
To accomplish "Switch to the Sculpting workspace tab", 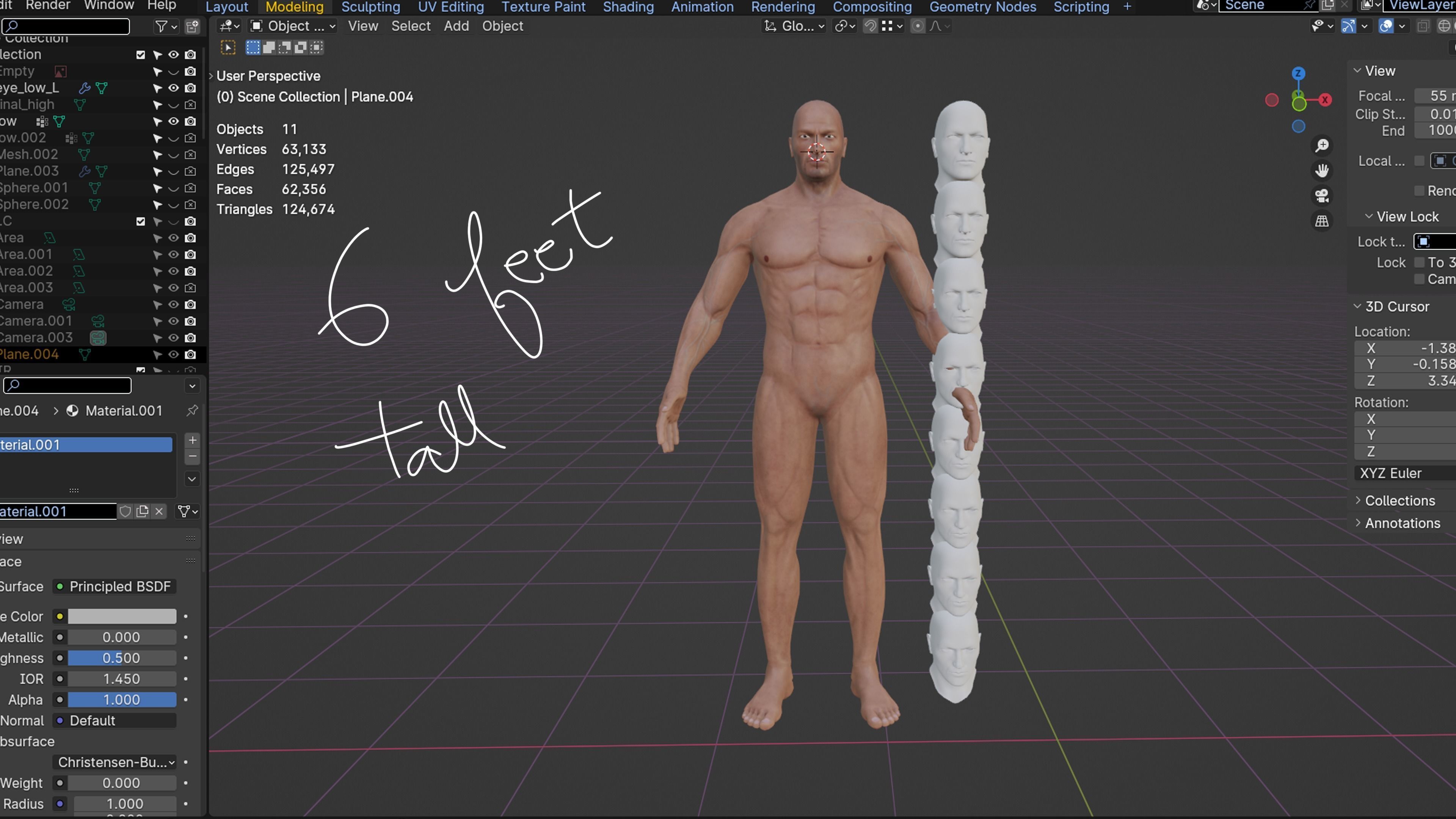I will [x=370, y=7].
